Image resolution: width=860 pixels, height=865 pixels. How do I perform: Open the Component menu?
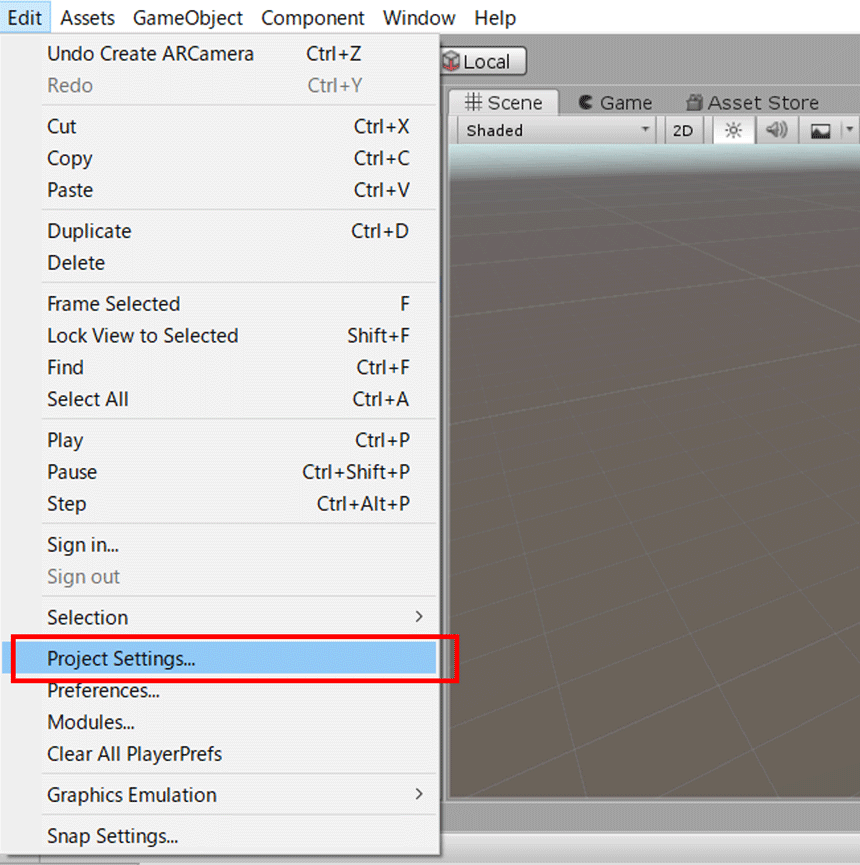point(313,18)
